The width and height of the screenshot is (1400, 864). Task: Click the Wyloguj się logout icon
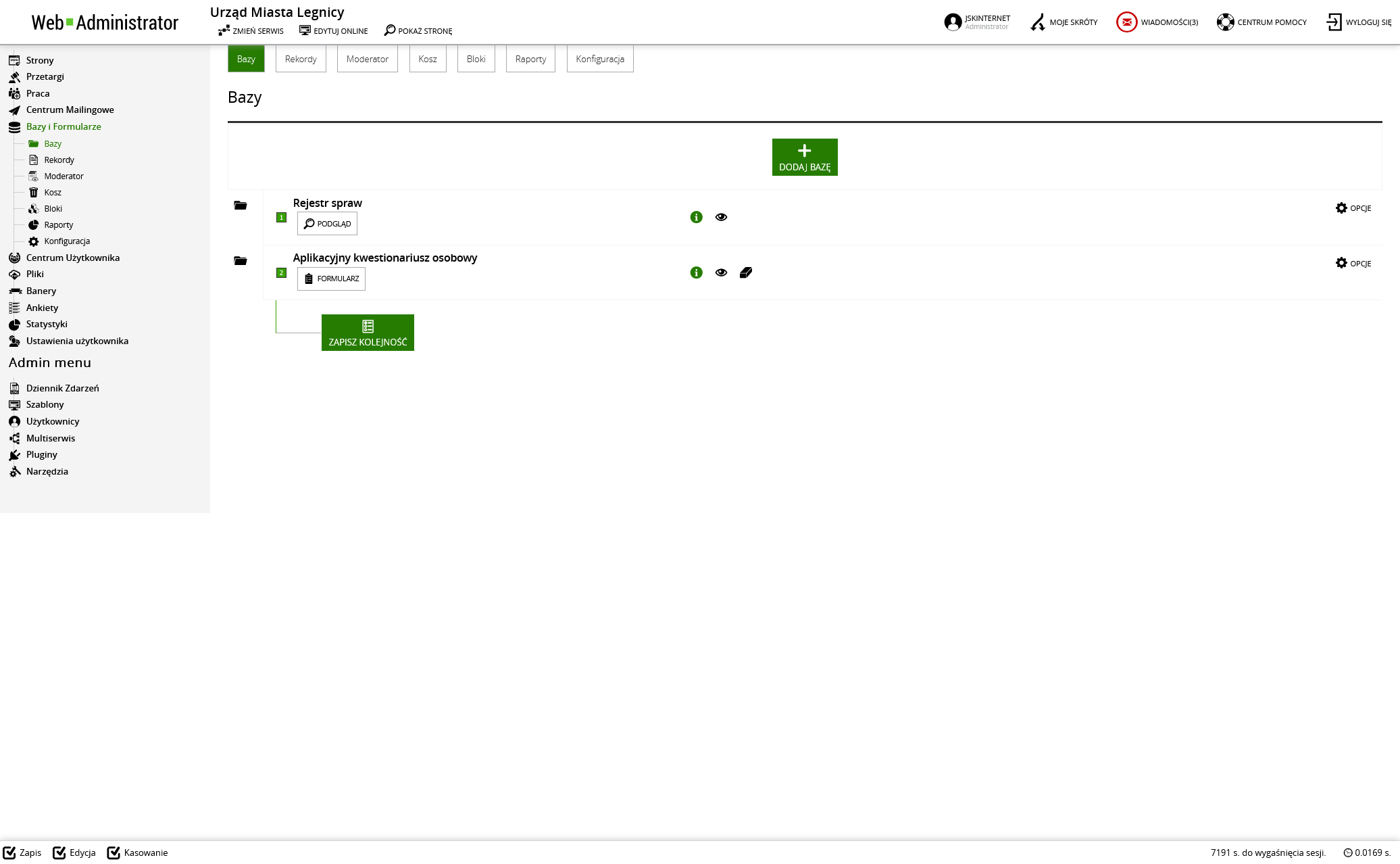pos(1334,22)
